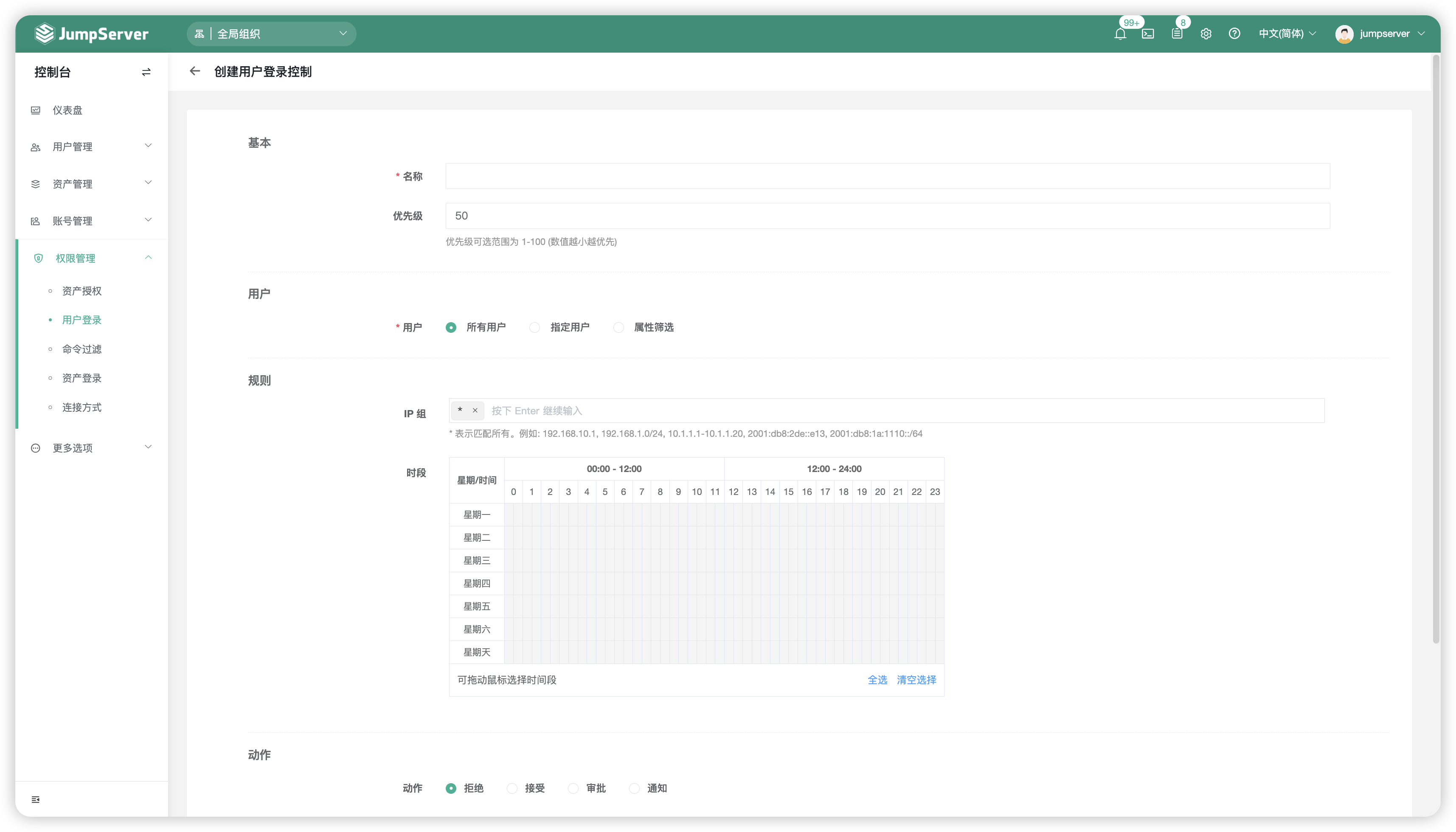Open the jumpserver user menu dropdown

coord(1392,34)
